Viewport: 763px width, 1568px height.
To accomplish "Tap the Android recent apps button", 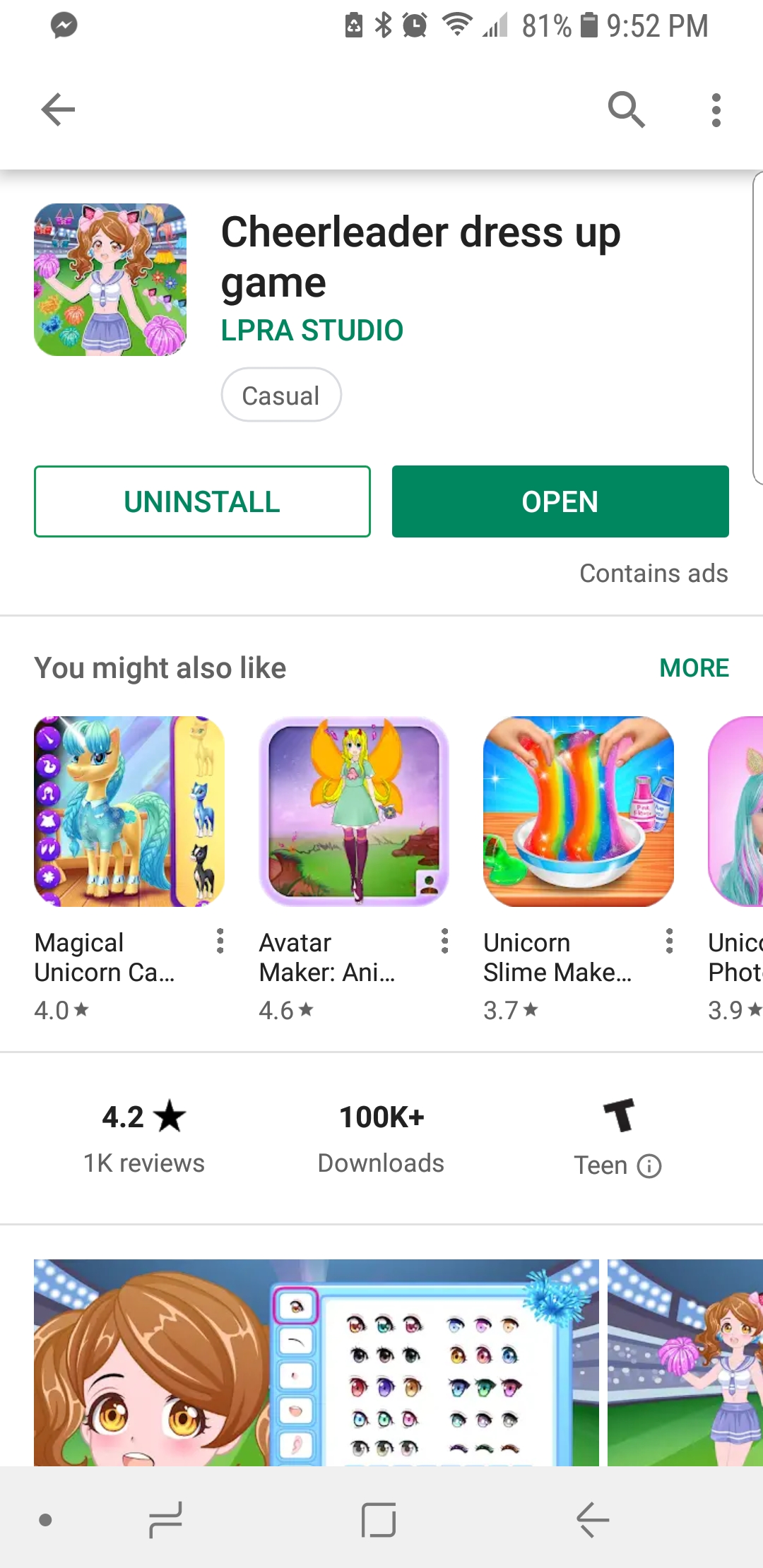I will click(x=166, y=1520).
